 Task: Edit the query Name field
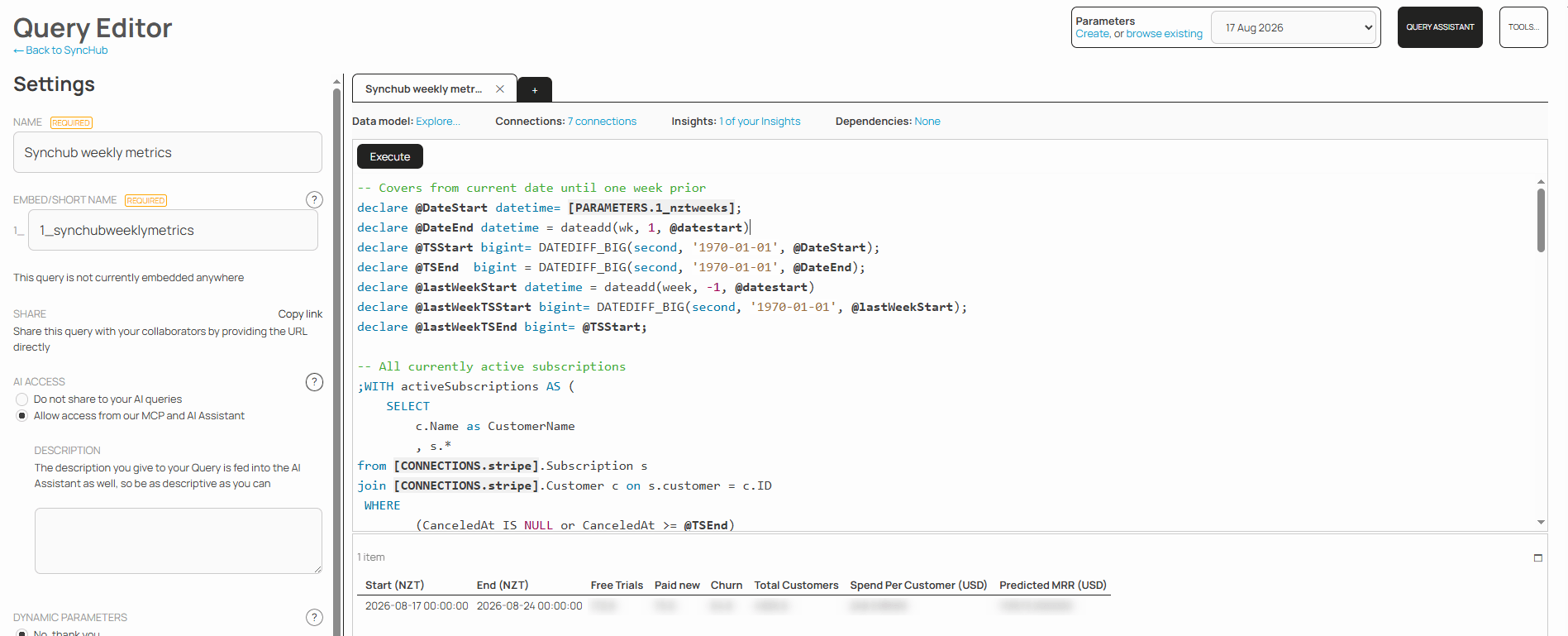(168, 152)
